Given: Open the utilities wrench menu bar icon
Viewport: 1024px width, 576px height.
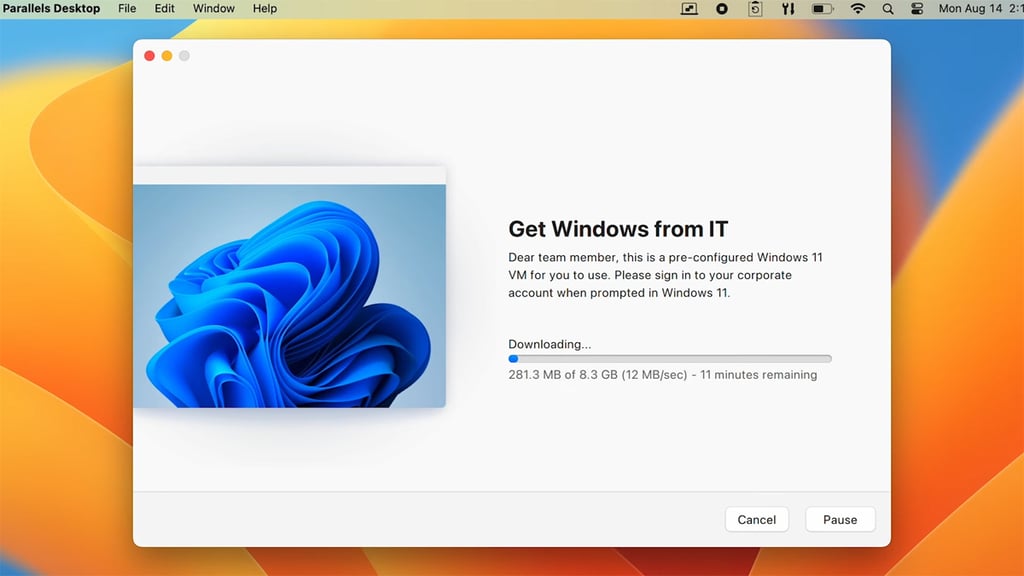Looking at the screenshot, I should 787,9.
